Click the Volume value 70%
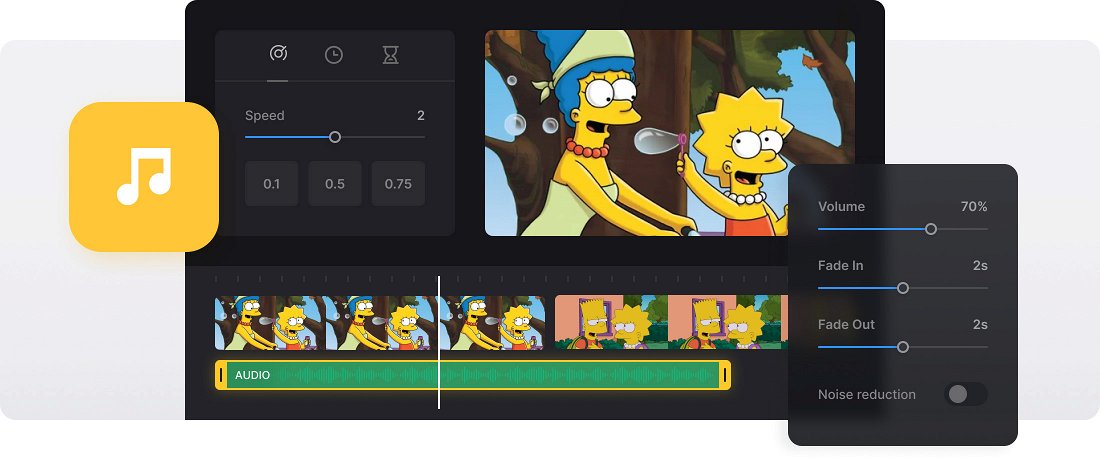This screenshot has height=460, width=1100. 974,207
